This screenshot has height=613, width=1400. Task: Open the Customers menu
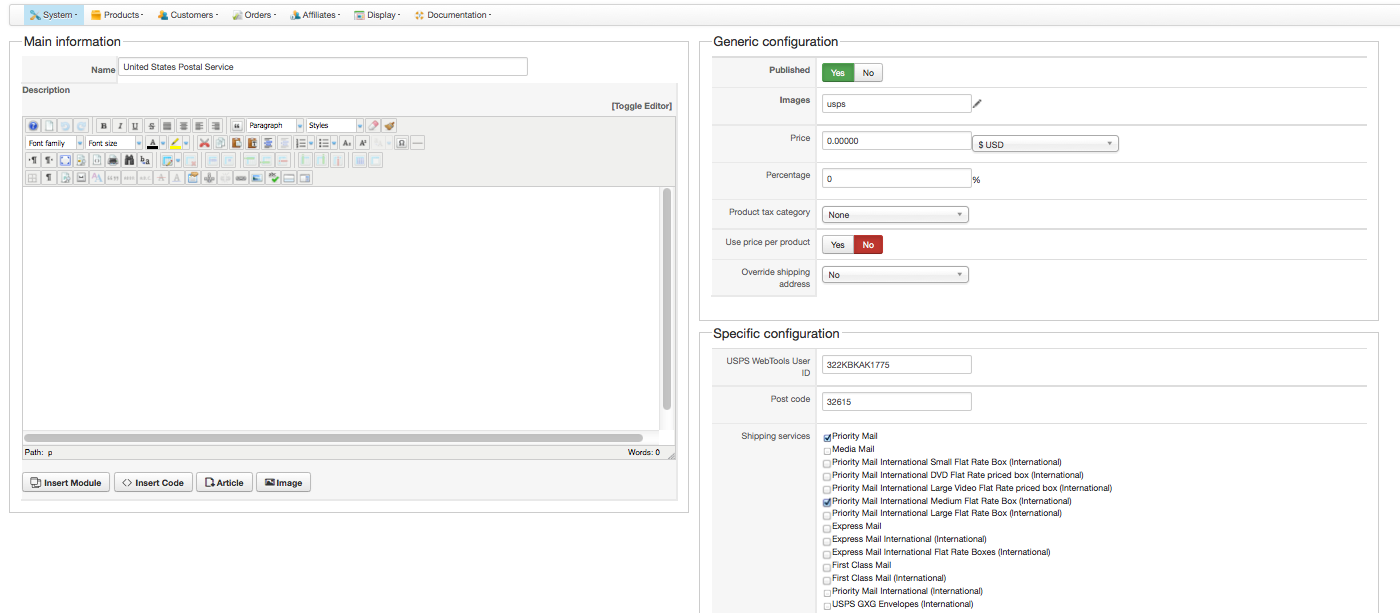pos(187,15)
